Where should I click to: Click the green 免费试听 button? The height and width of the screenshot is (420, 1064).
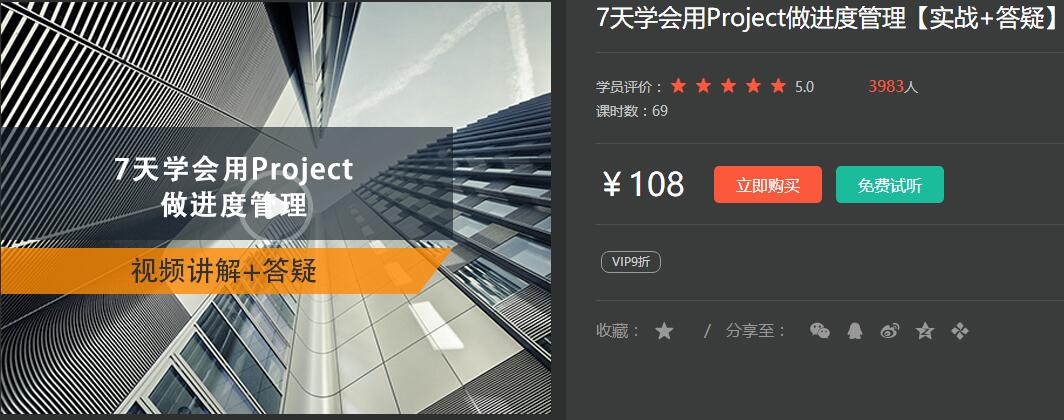coord(890,185)
